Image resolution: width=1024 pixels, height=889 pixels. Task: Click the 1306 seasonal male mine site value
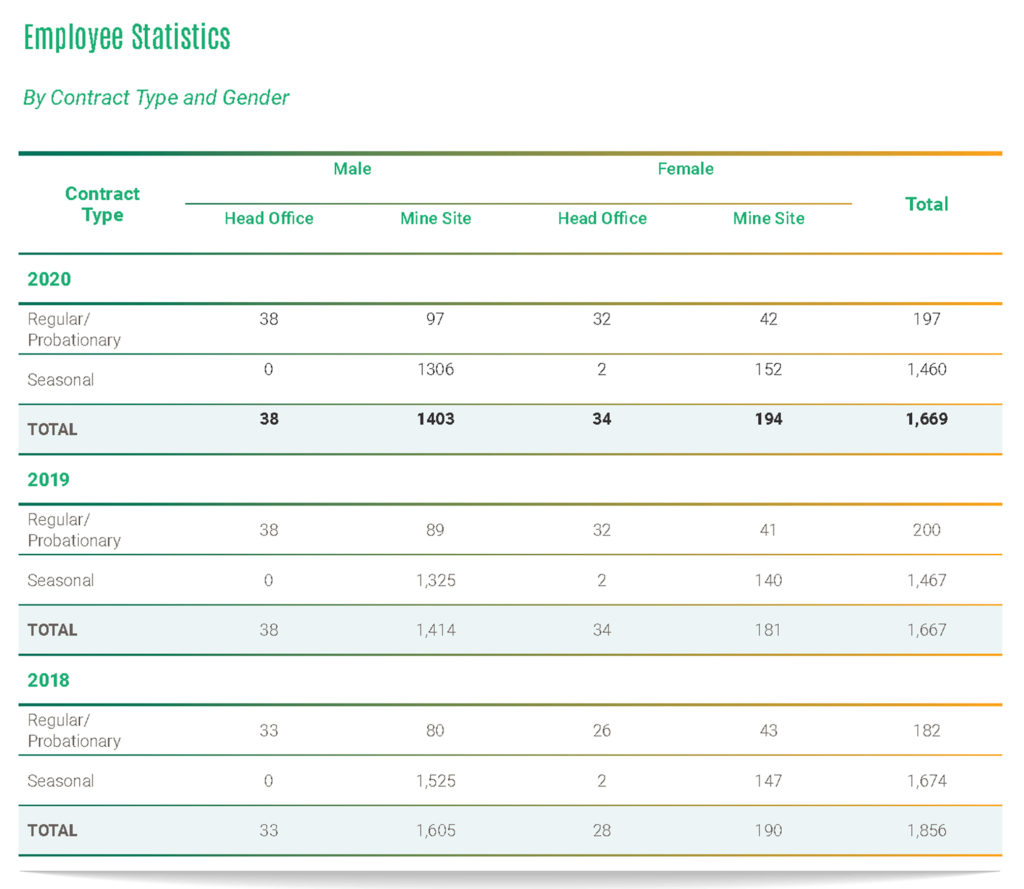coord(435,369)
